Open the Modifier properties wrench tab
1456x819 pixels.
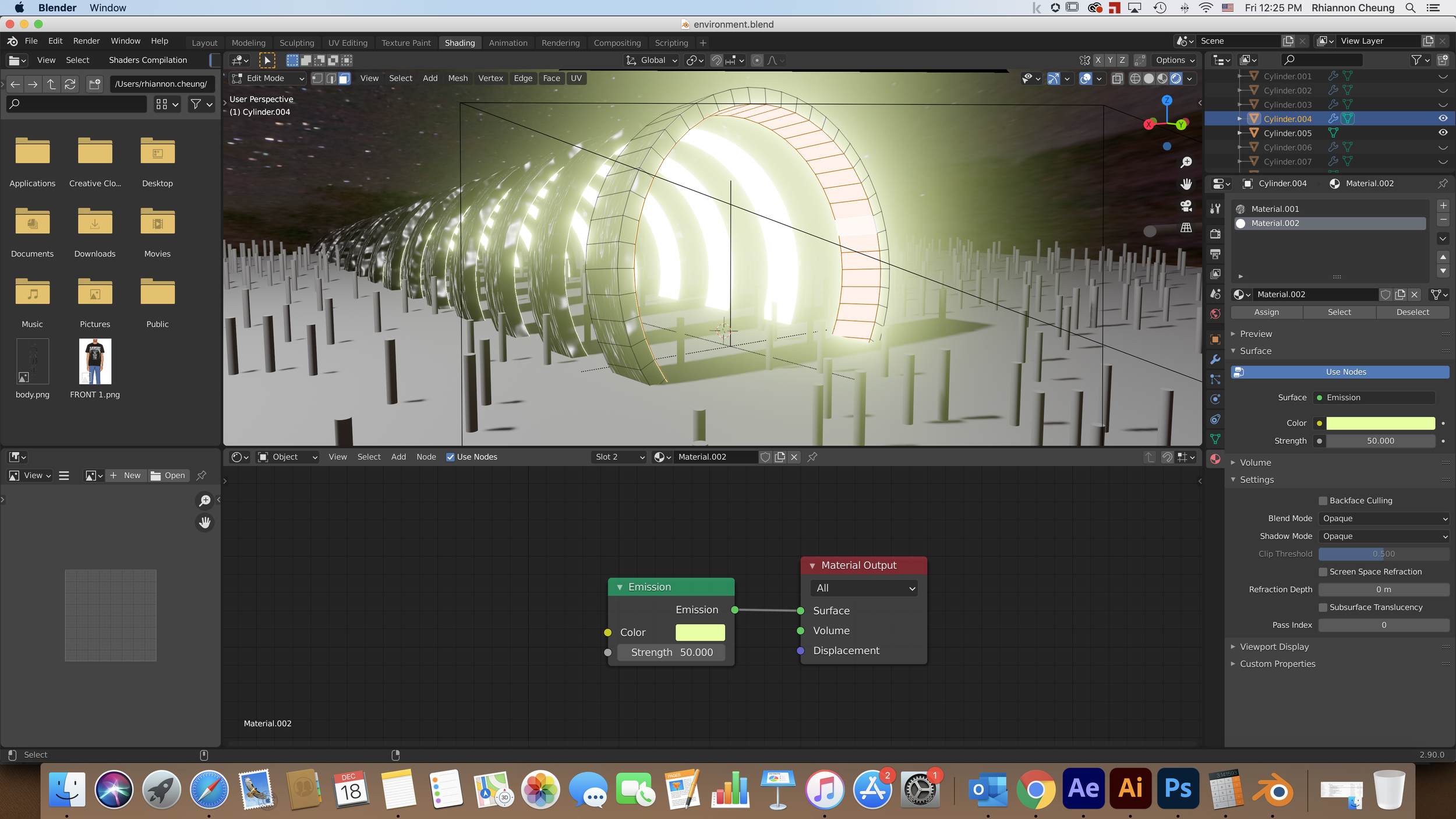coord(1215,359)
